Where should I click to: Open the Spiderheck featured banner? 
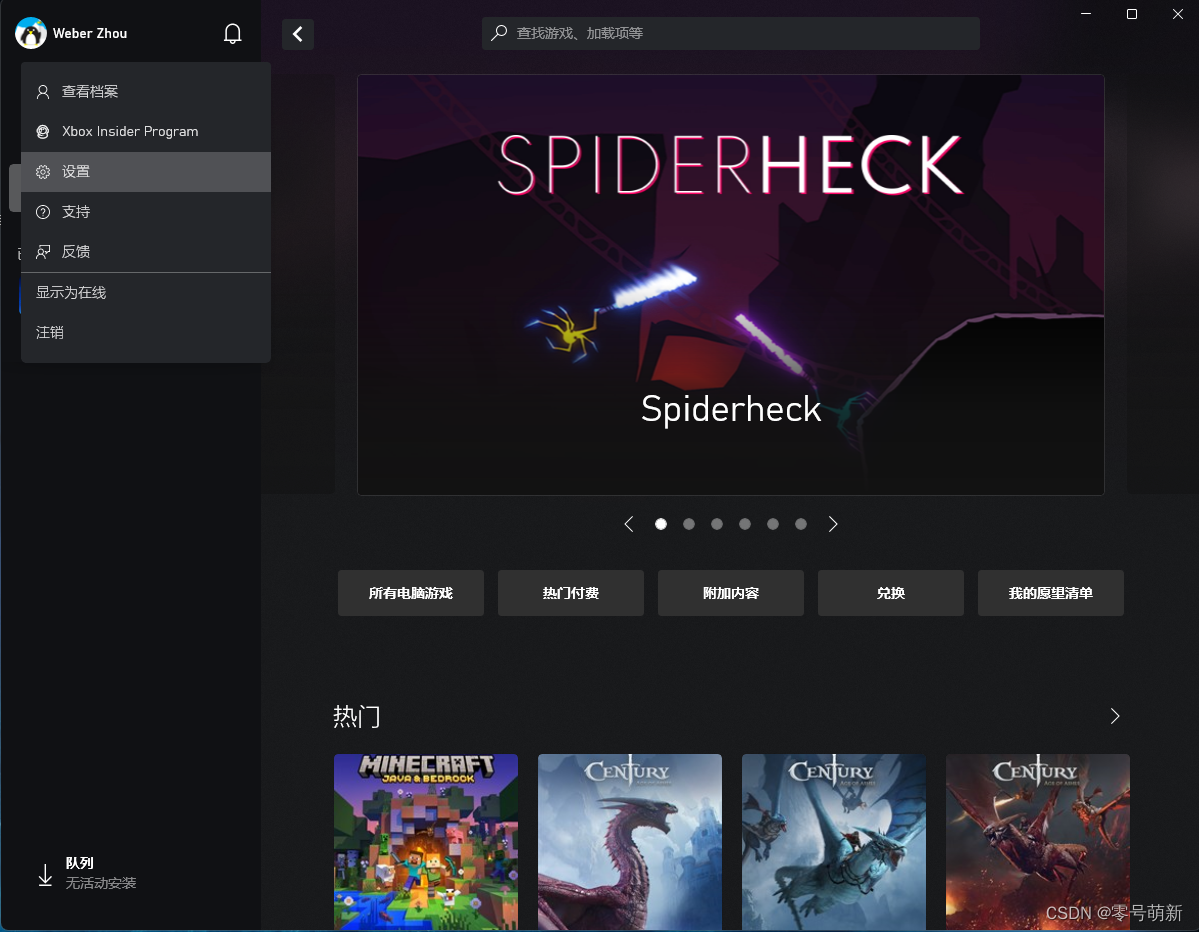click(730, 284)
